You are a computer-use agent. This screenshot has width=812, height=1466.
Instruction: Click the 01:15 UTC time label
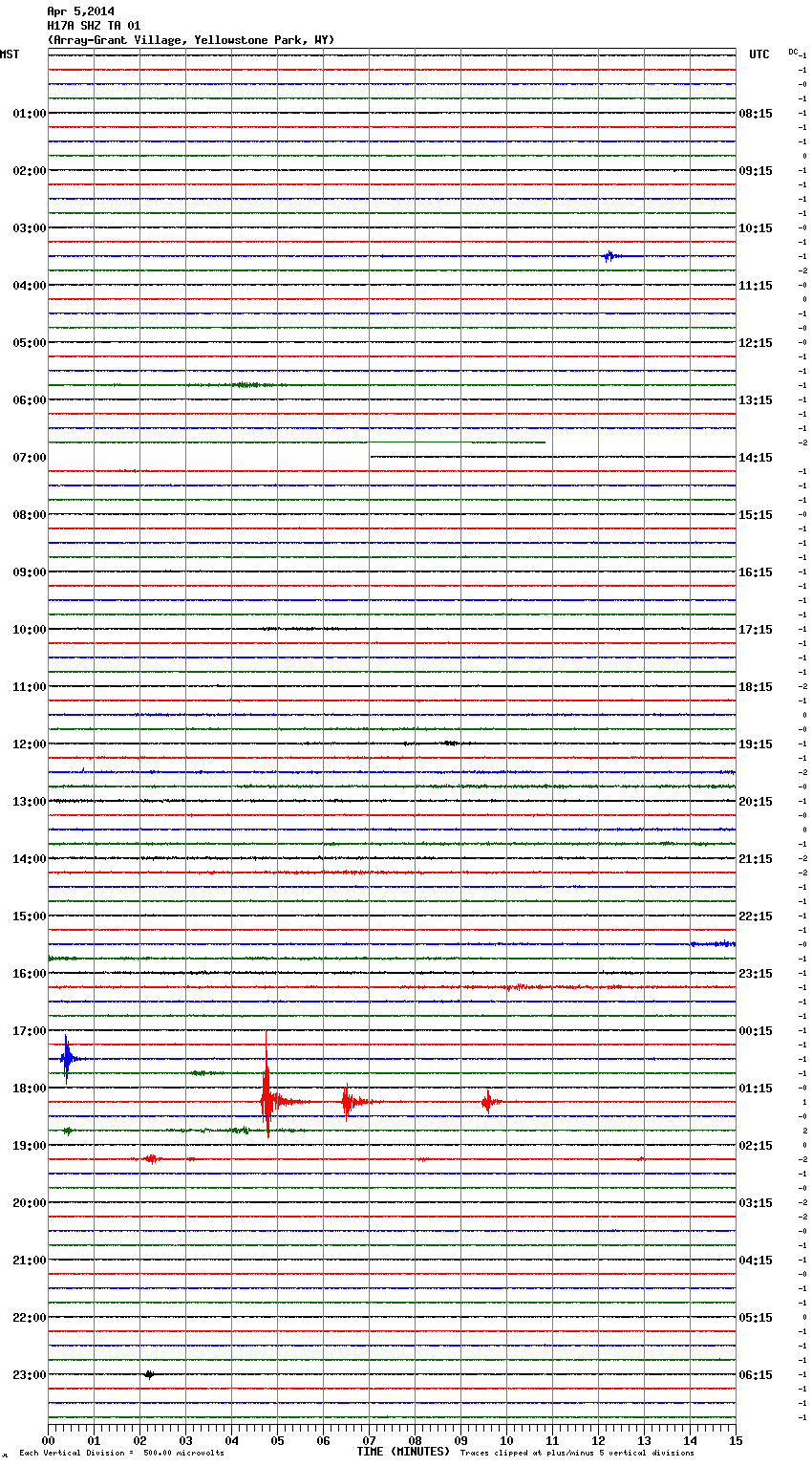(x=756, y=1089)
